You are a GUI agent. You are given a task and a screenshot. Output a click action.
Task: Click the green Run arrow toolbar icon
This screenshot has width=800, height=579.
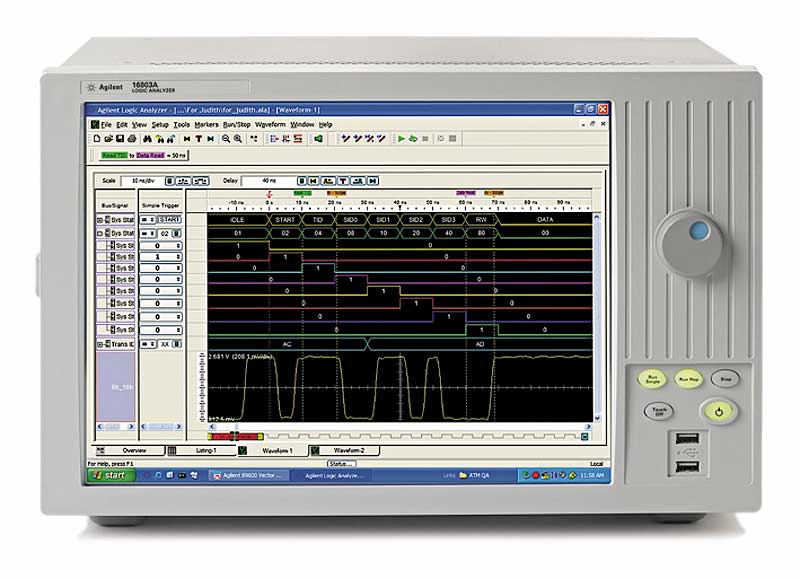(402, 138)
